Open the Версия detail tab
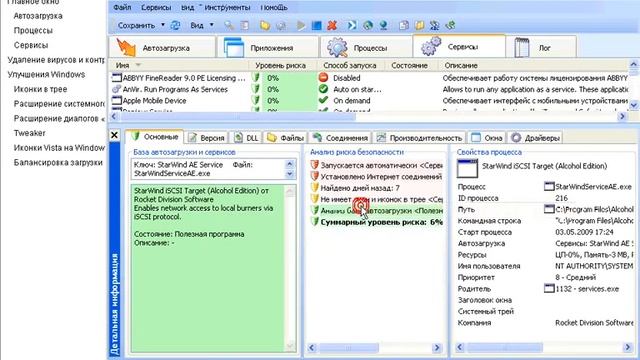Image resolution: width=640 pixels, height=360 pixels. click(207, 138)
